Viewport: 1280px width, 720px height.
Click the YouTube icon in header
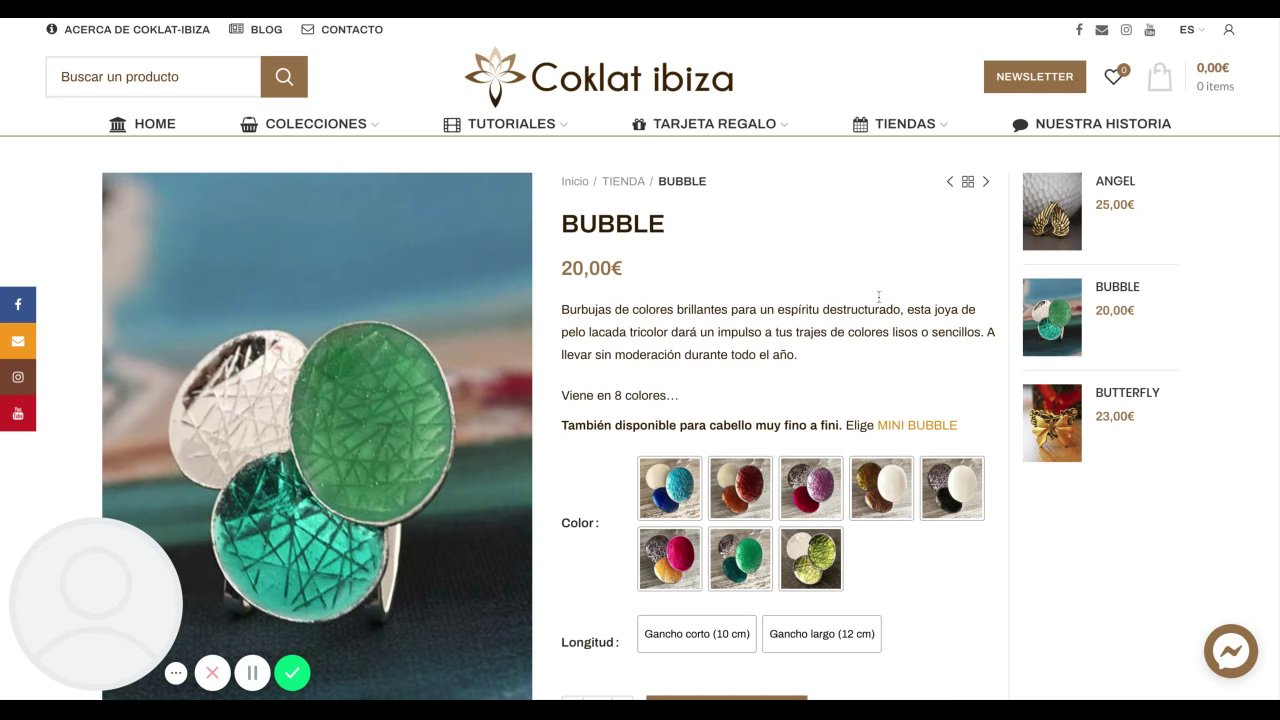pyautogui.click(x=1150, y=30)
